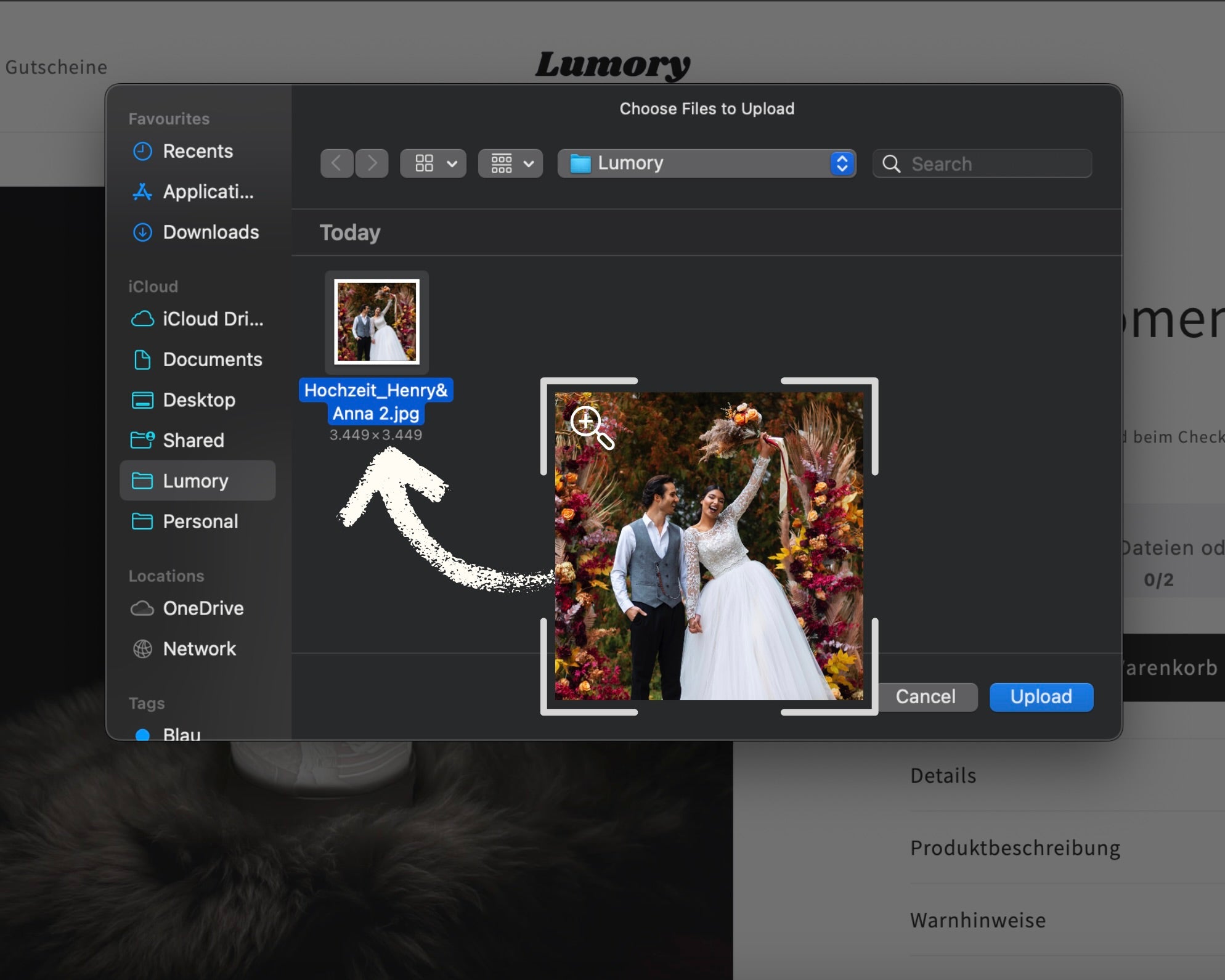Click the back navigation arrow
This screenshot has height=980, width=1225.
336,163
